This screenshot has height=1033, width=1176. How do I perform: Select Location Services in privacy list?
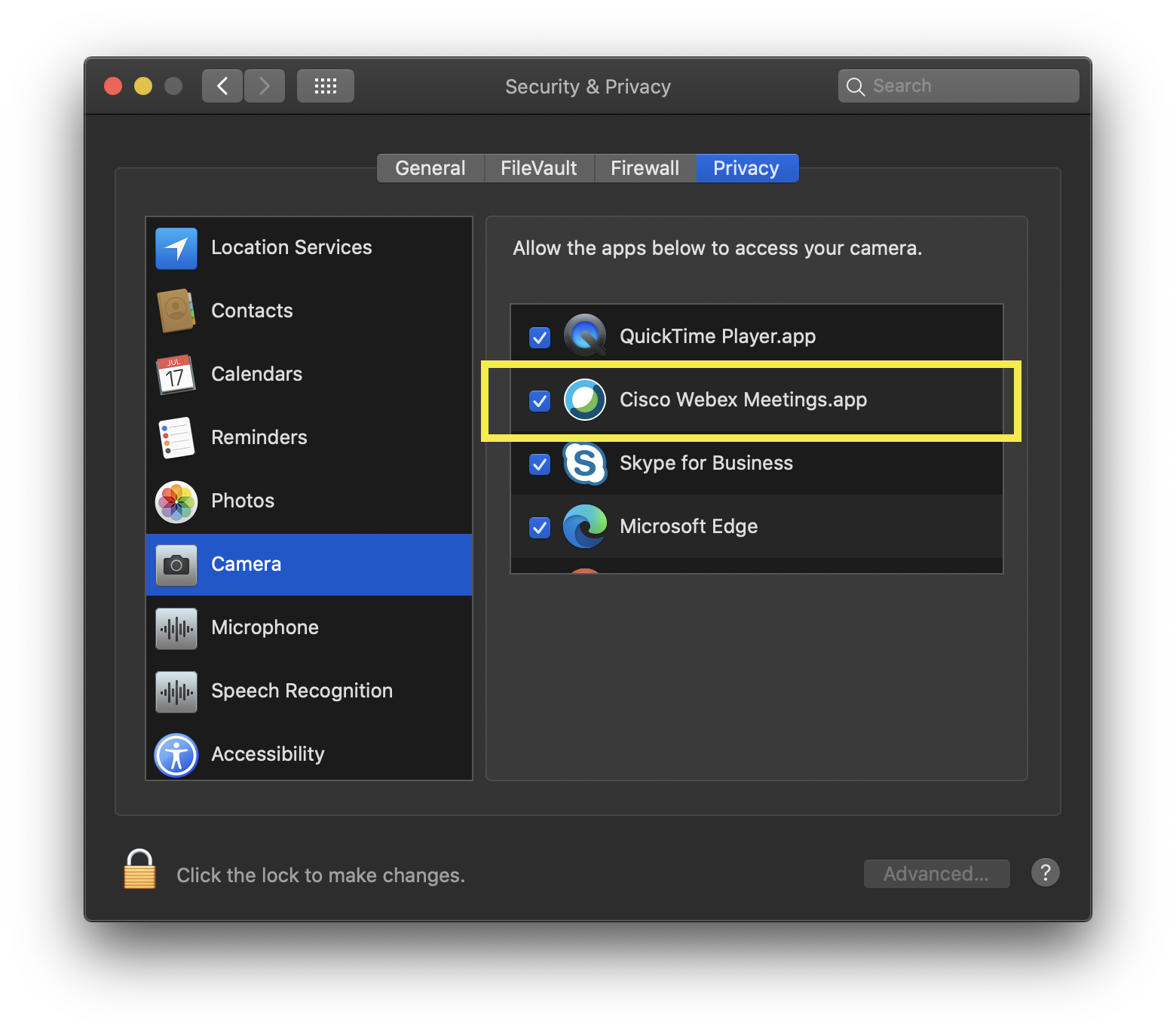click(309, 248)
